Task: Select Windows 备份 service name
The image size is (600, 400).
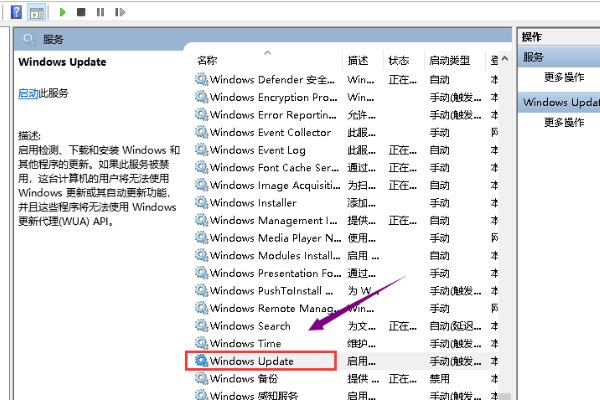Action: pyautogui.click(x=244, y=379)
